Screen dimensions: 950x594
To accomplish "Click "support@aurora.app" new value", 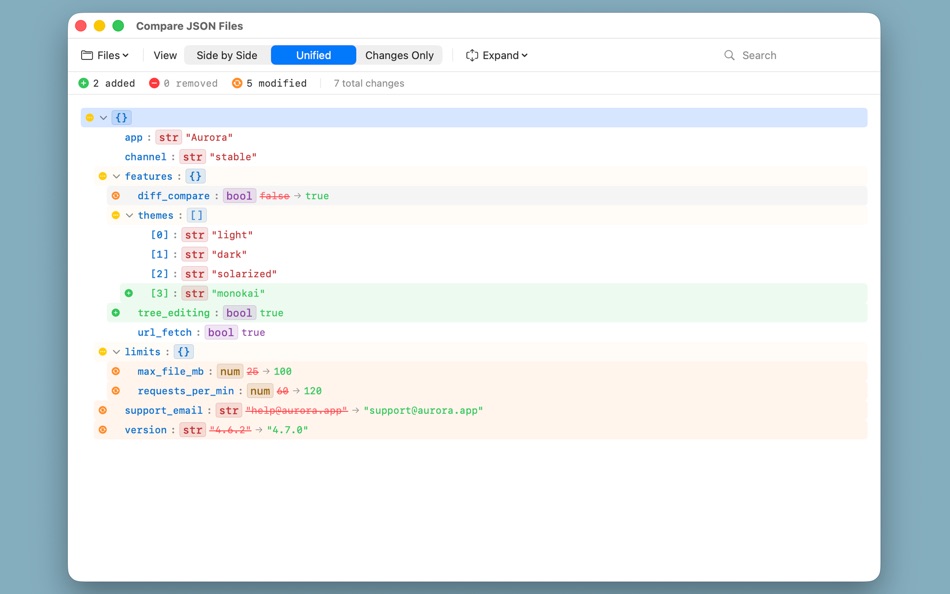I will pos(424,410).
